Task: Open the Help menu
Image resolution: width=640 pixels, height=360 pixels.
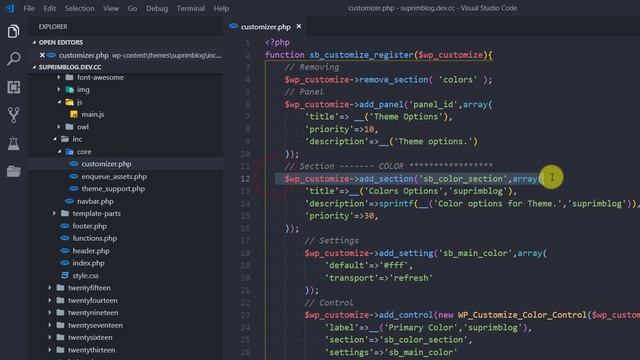Action: 221,8
